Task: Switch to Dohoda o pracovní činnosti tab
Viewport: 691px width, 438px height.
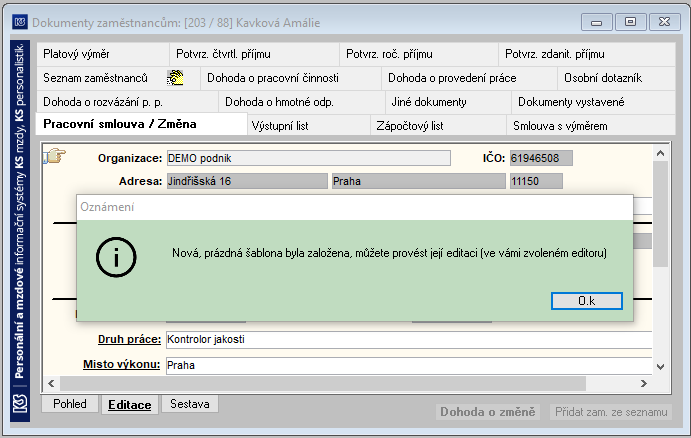Action: click(x=291, y=78)
